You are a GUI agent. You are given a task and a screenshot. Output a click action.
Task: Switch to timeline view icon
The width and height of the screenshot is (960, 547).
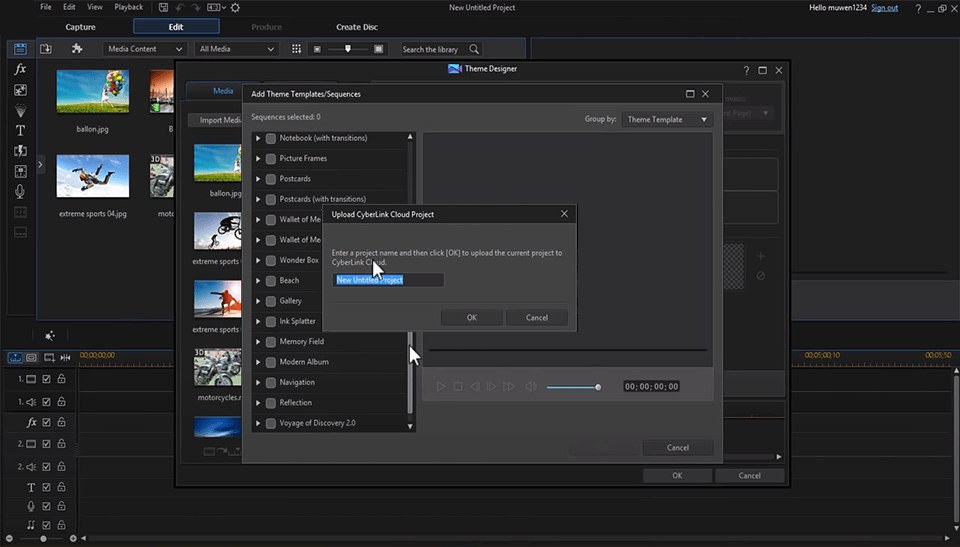[15, 357]
